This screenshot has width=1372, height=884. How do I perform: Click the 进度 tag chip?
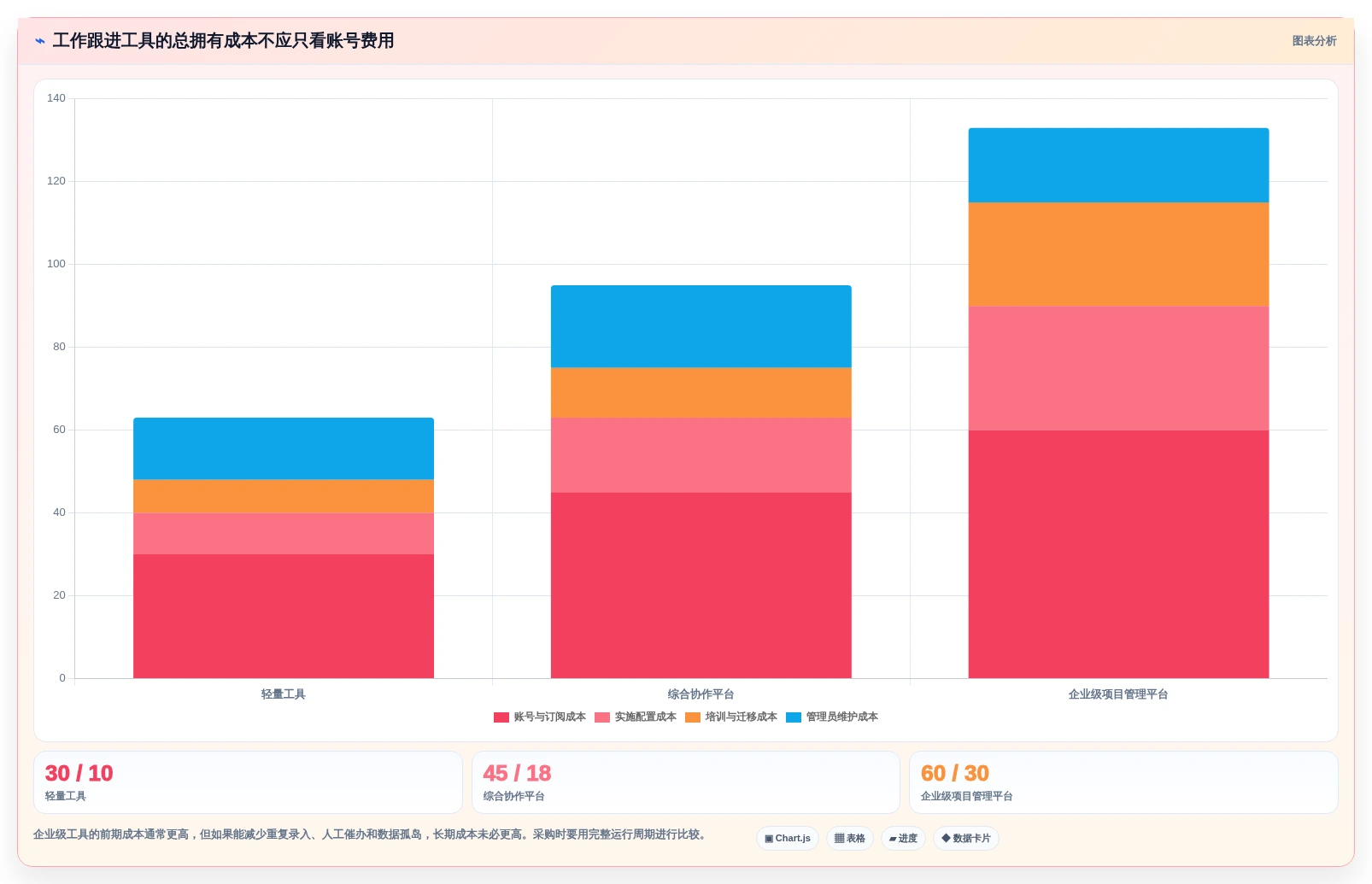(903, 839)
